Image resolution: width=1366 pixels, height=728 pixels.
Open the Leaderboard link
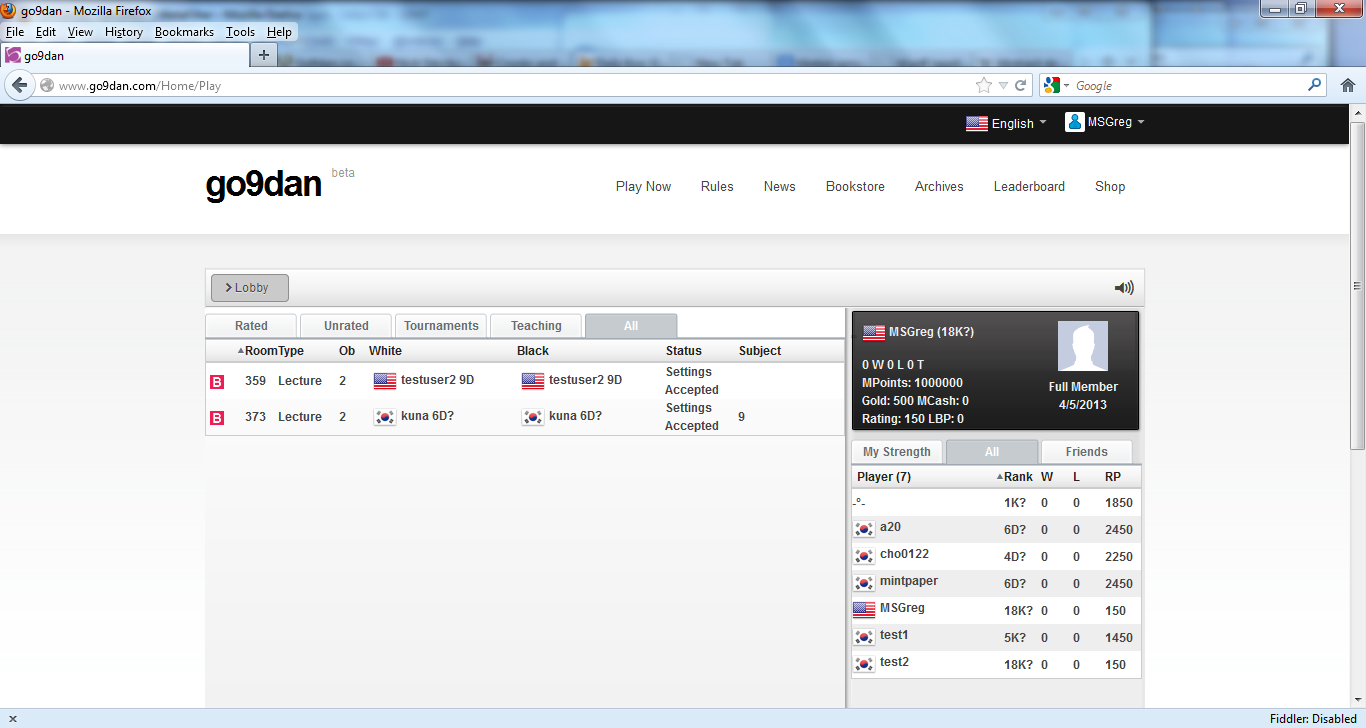1029,187
